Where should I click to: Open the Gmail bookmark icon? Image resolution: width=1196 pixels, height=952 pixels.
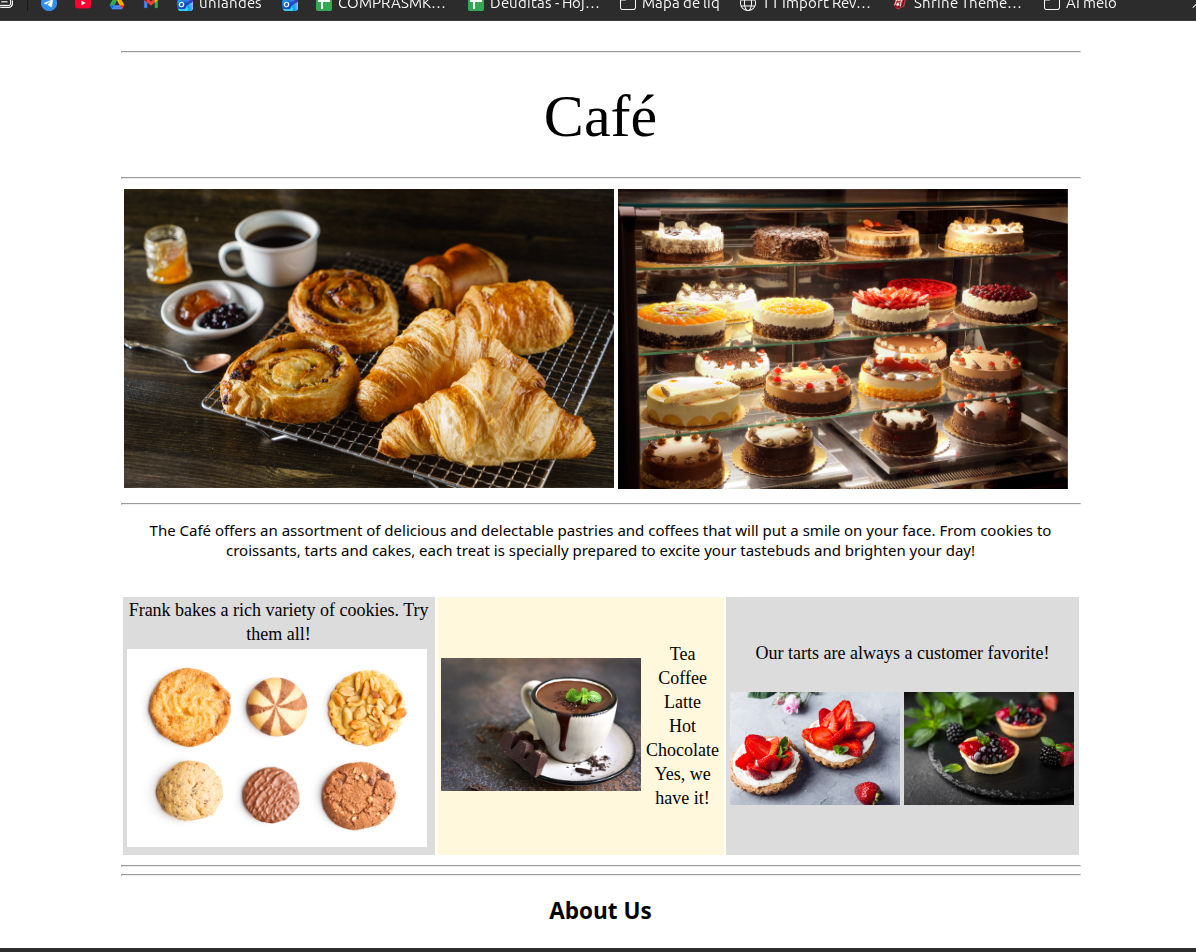pyautogui.click(x=151, y=5)
